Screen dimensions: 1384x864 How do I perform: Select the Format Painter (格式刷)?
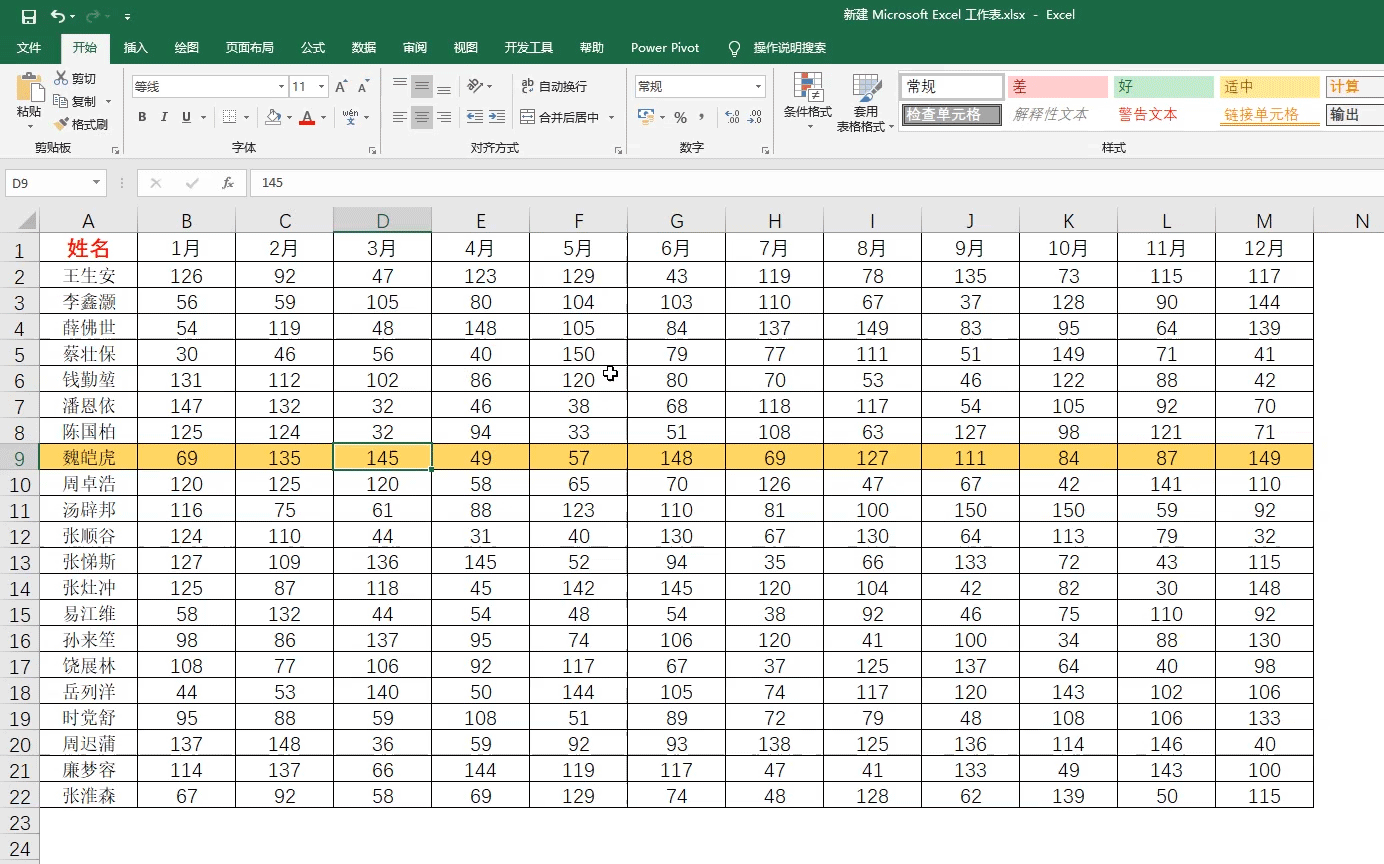click(81, 124)
